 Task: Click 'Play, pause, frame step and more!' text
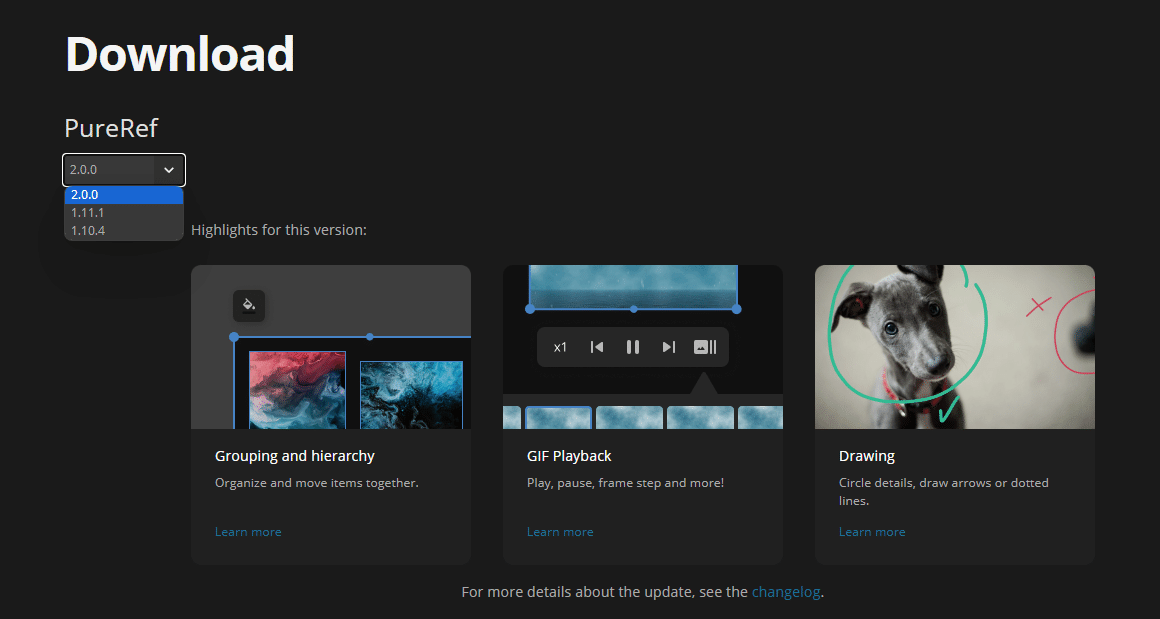(625, 483)
